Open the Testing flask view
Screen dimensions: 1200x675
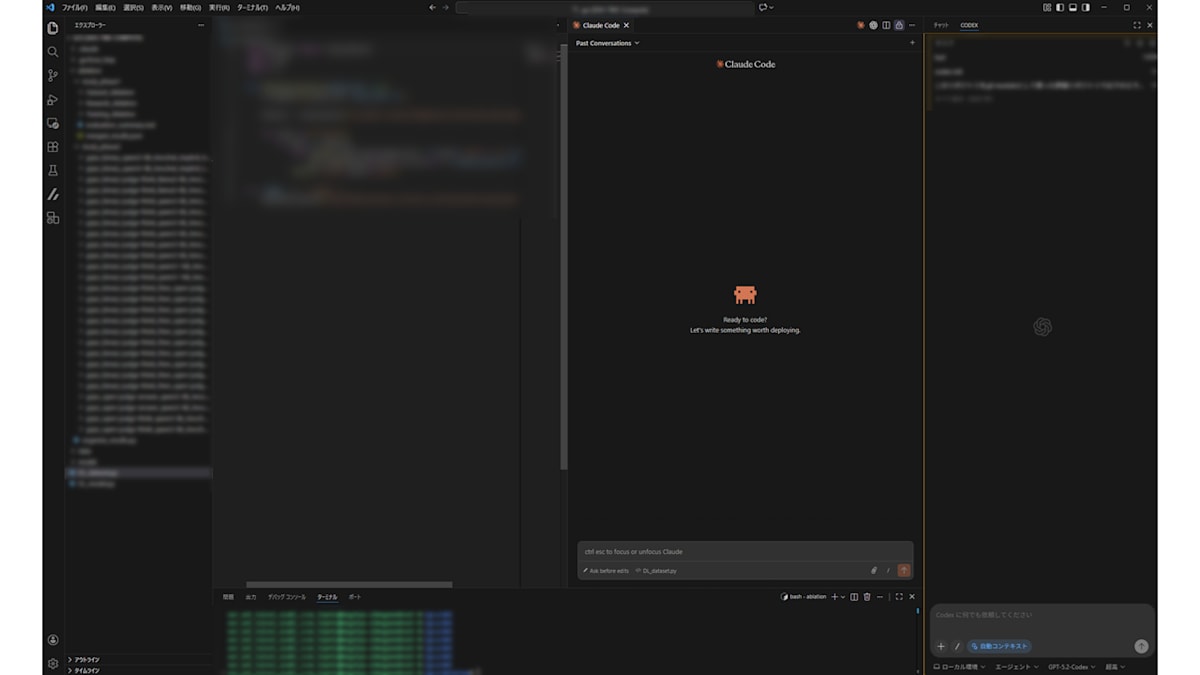tap(53, 171)
